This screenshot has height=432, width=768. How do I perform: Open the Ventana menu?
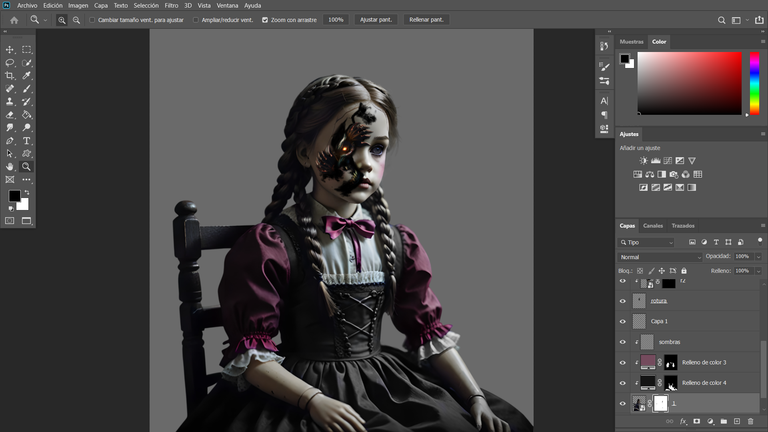[227, 5]
